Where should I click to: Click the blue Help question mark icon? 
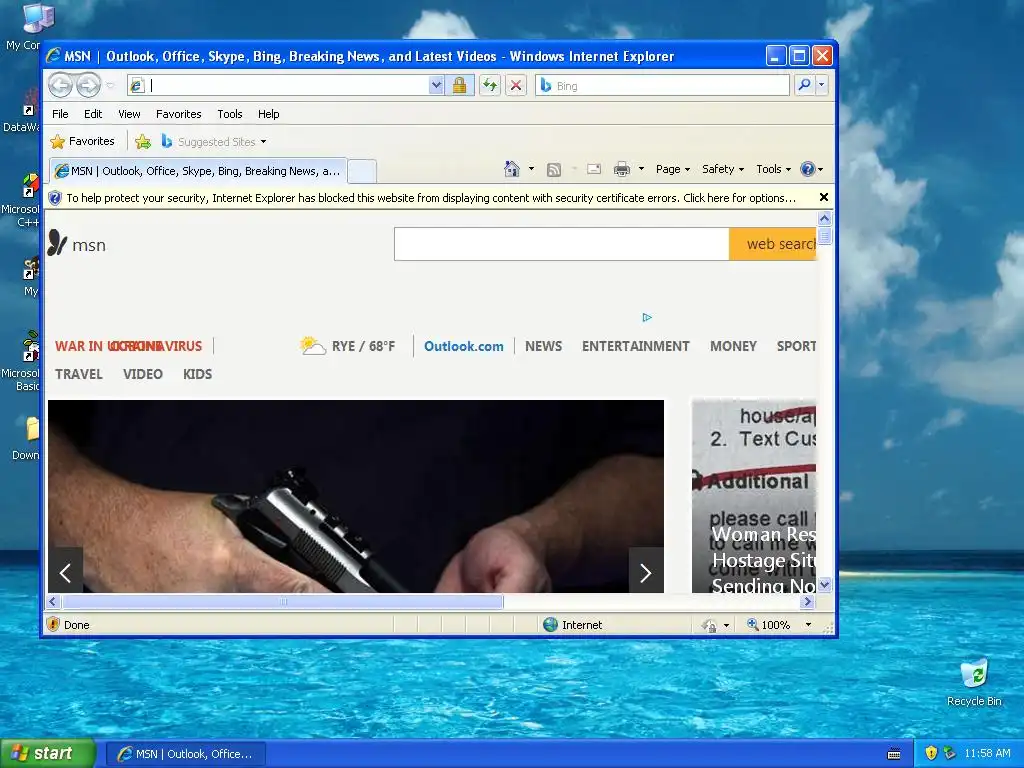(808, 169)
